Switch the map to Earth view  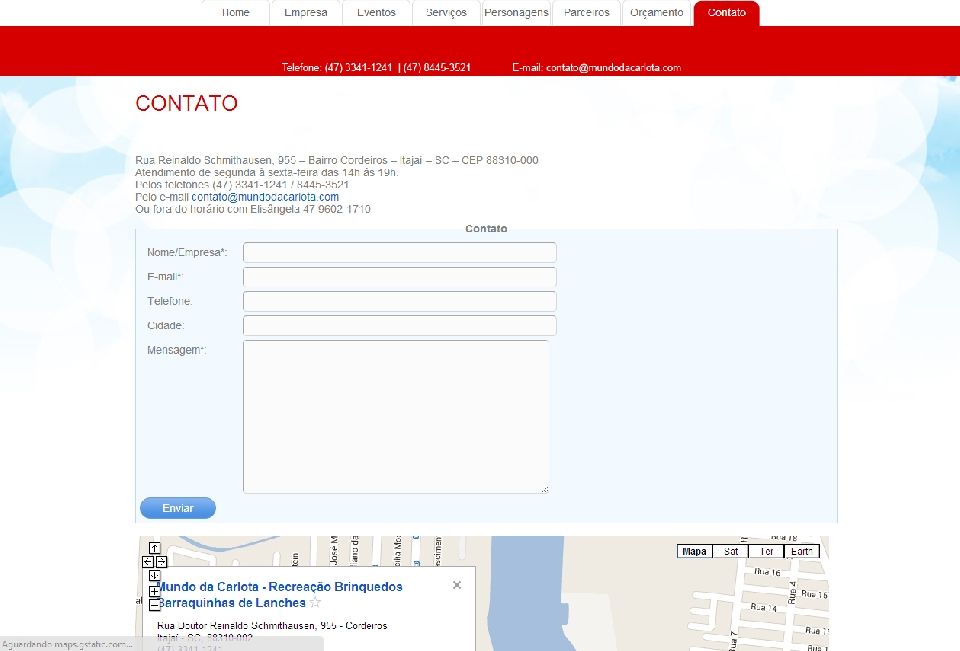pos(802,552)
